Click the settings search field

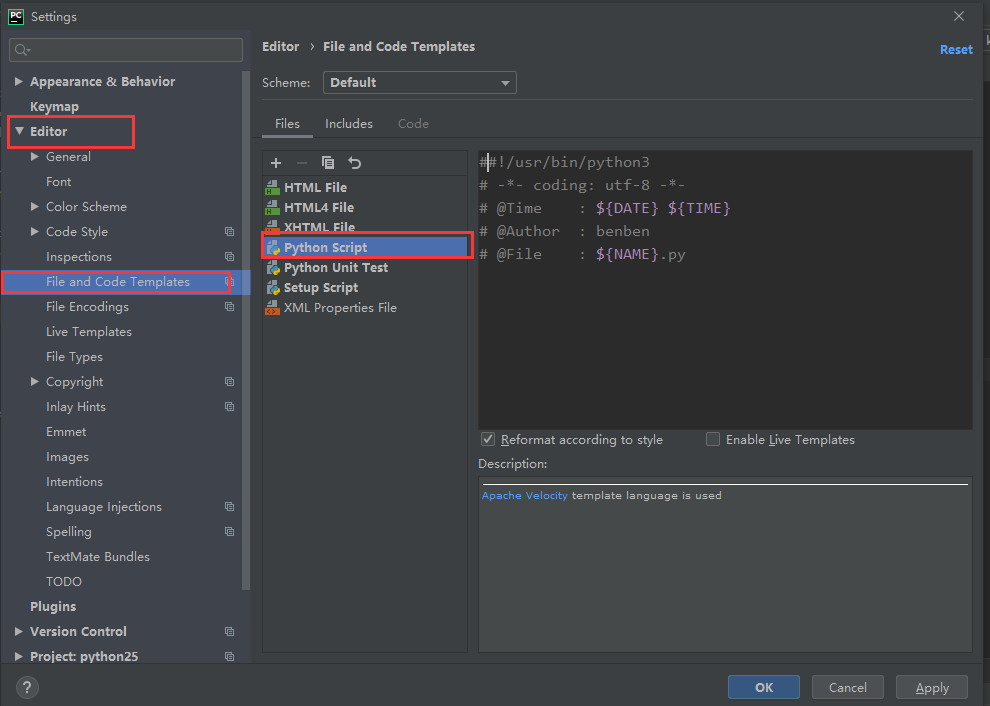point(127,50)
